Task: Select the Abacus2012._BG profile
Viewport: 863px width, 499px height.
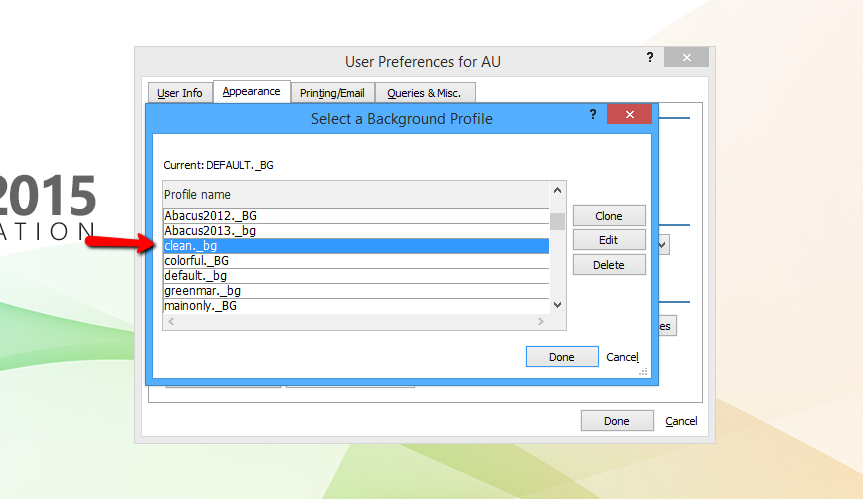Action: coord(356,216)
